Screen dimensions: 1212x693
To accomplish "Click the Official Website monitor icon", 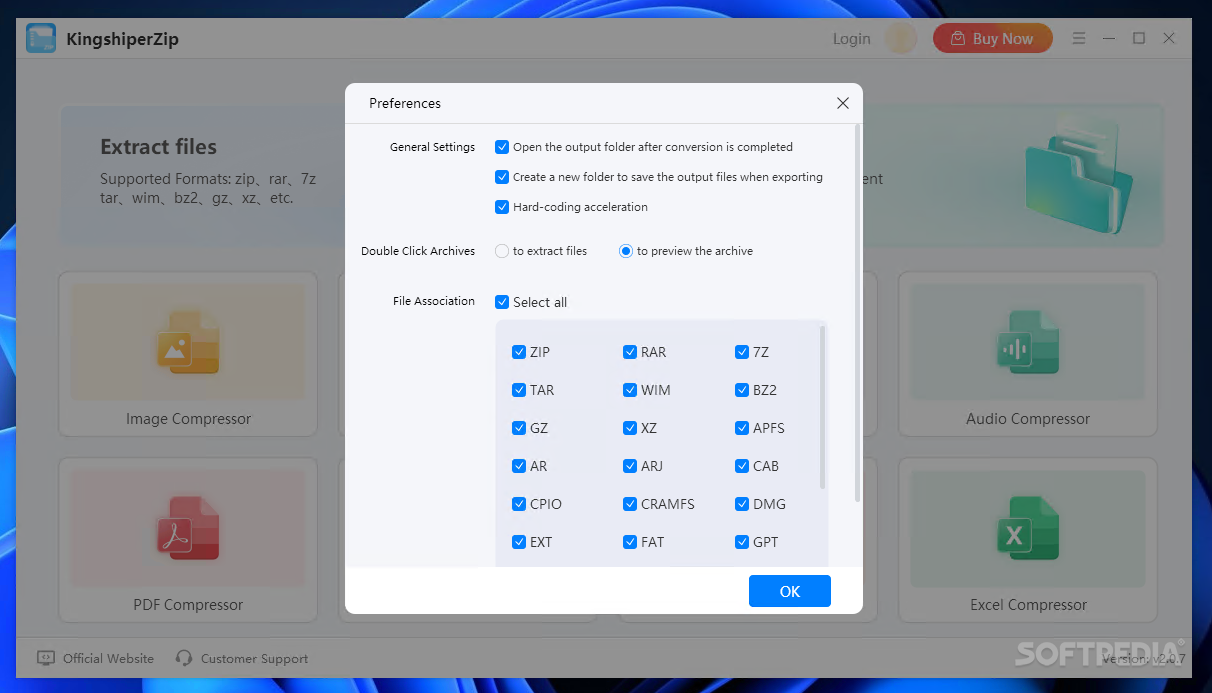I will pyautogui.click(x=46, y=658).
